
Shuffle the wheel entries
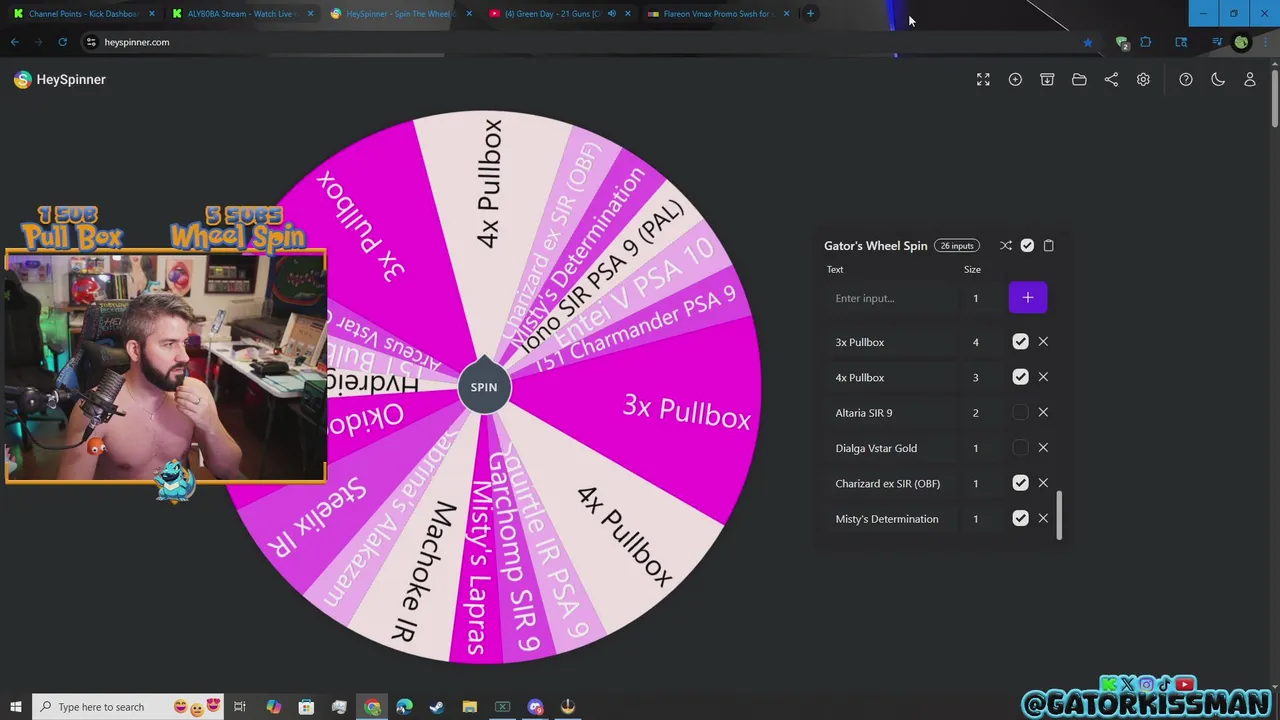1006,246
